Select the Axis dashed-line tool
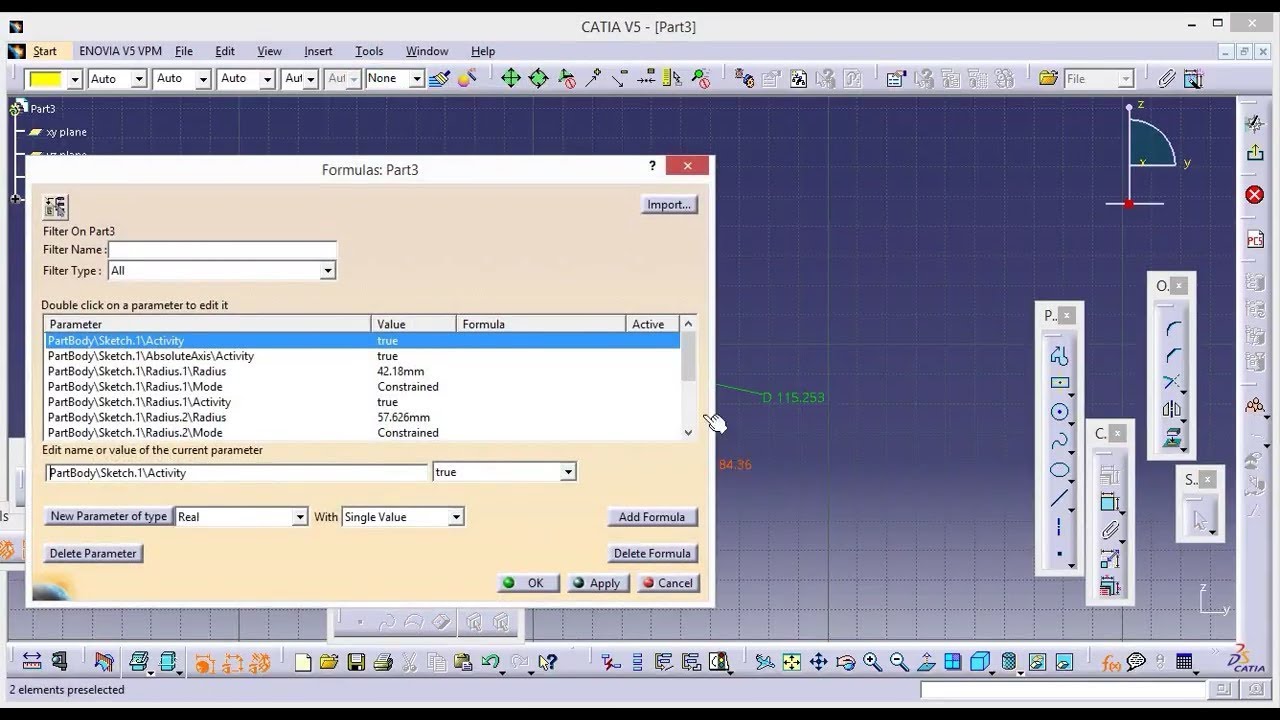 (x=1059, y=527)
